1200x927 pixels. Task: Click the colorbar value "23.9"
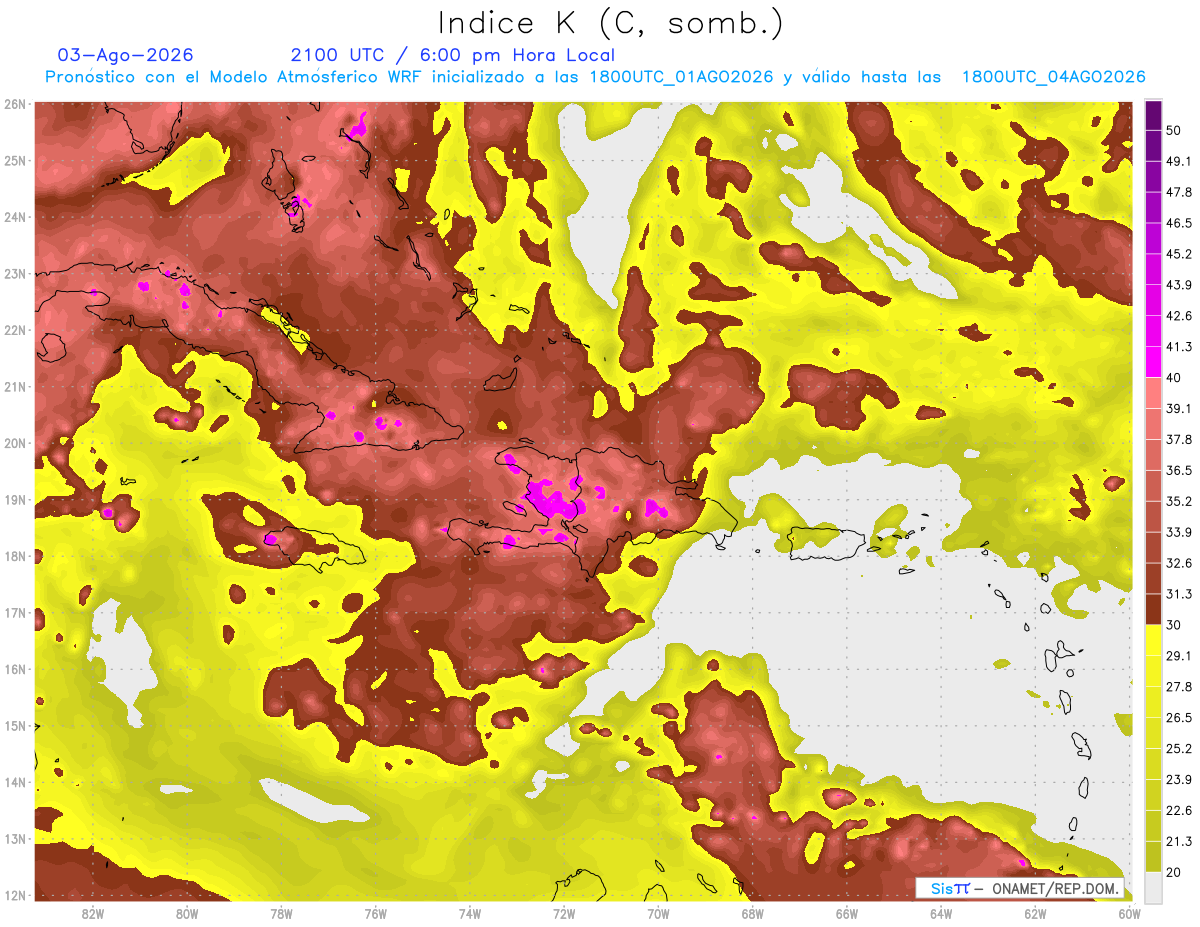click(x=1179, y=779)
